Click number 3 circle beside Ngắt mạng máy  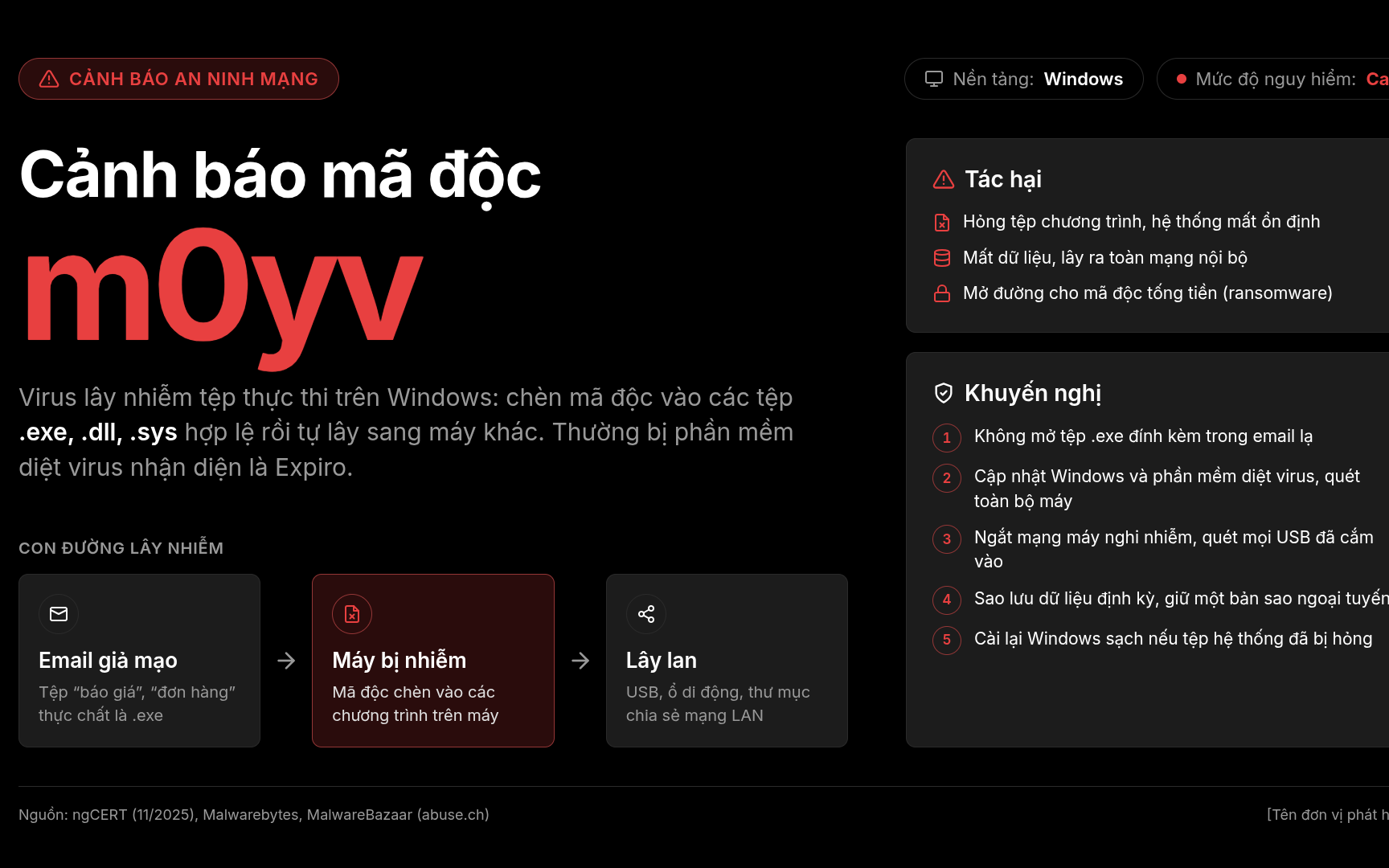(947, 539)
